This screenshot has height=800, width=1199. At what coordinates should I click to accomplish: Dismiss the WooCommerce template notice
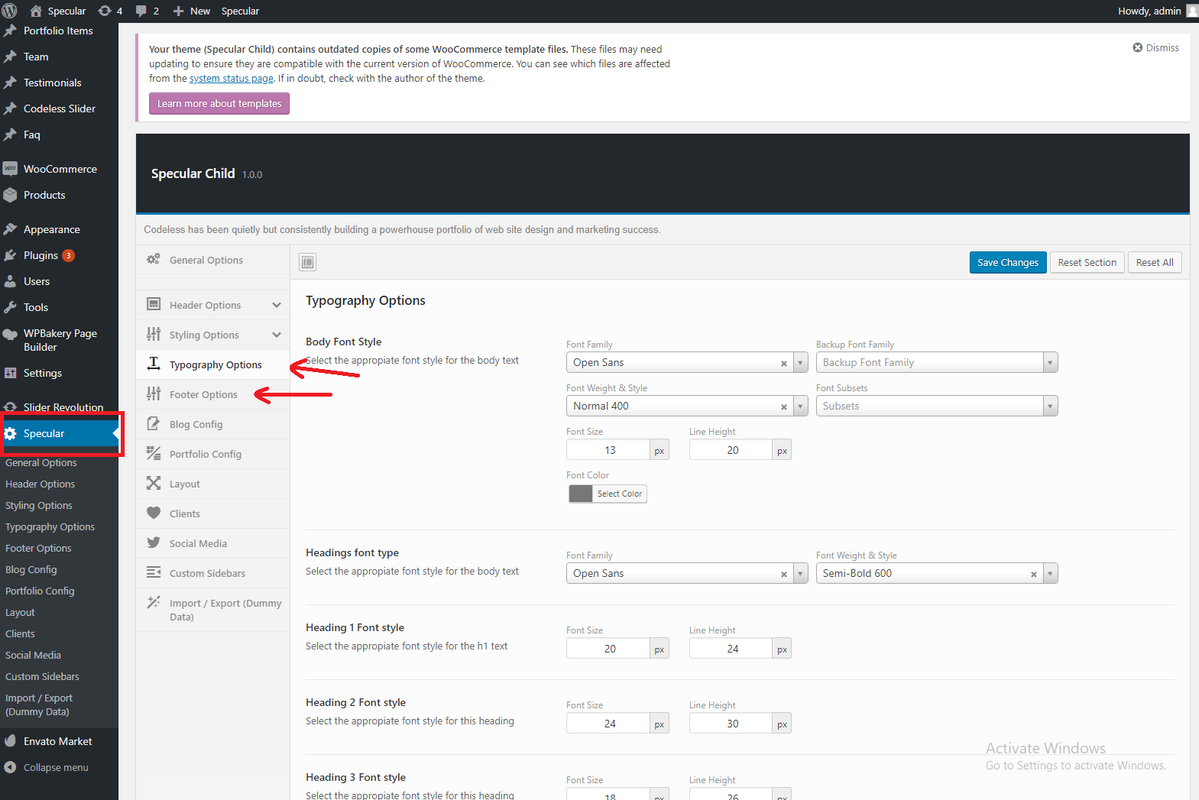[1155, 47]
